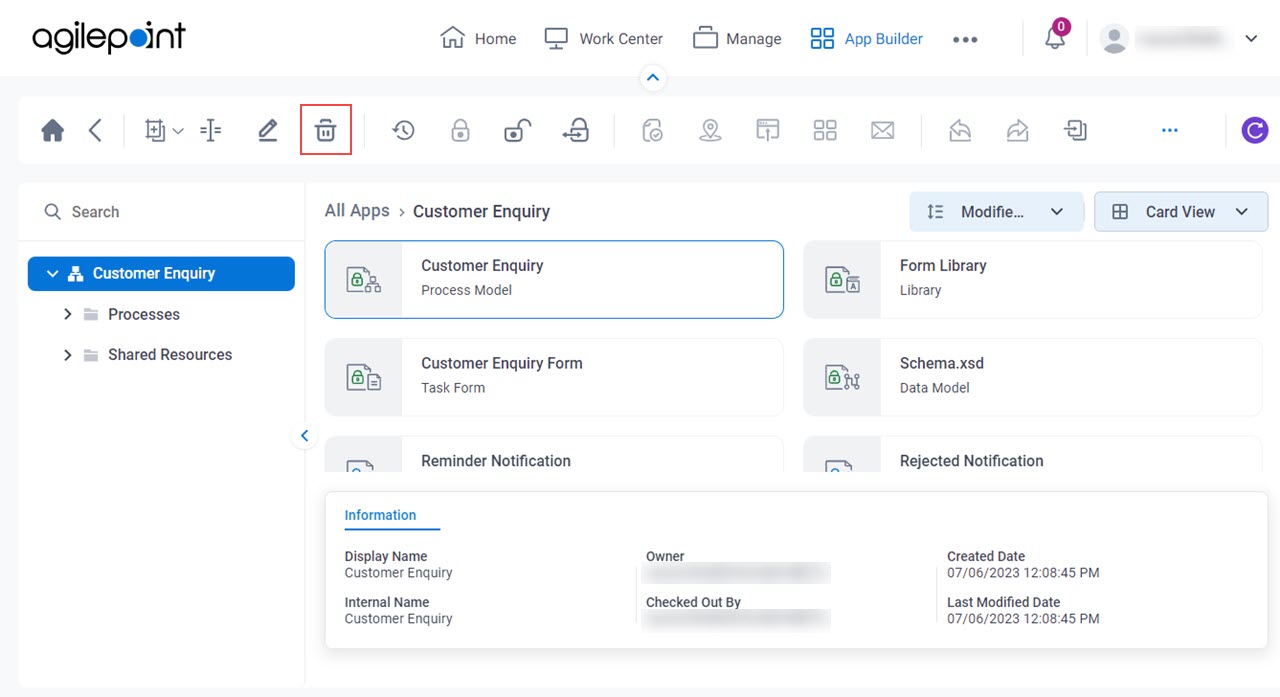Click the closed padlock Check In icon
The width and height of the screenshot is (1280, 697).
point(460,130)
